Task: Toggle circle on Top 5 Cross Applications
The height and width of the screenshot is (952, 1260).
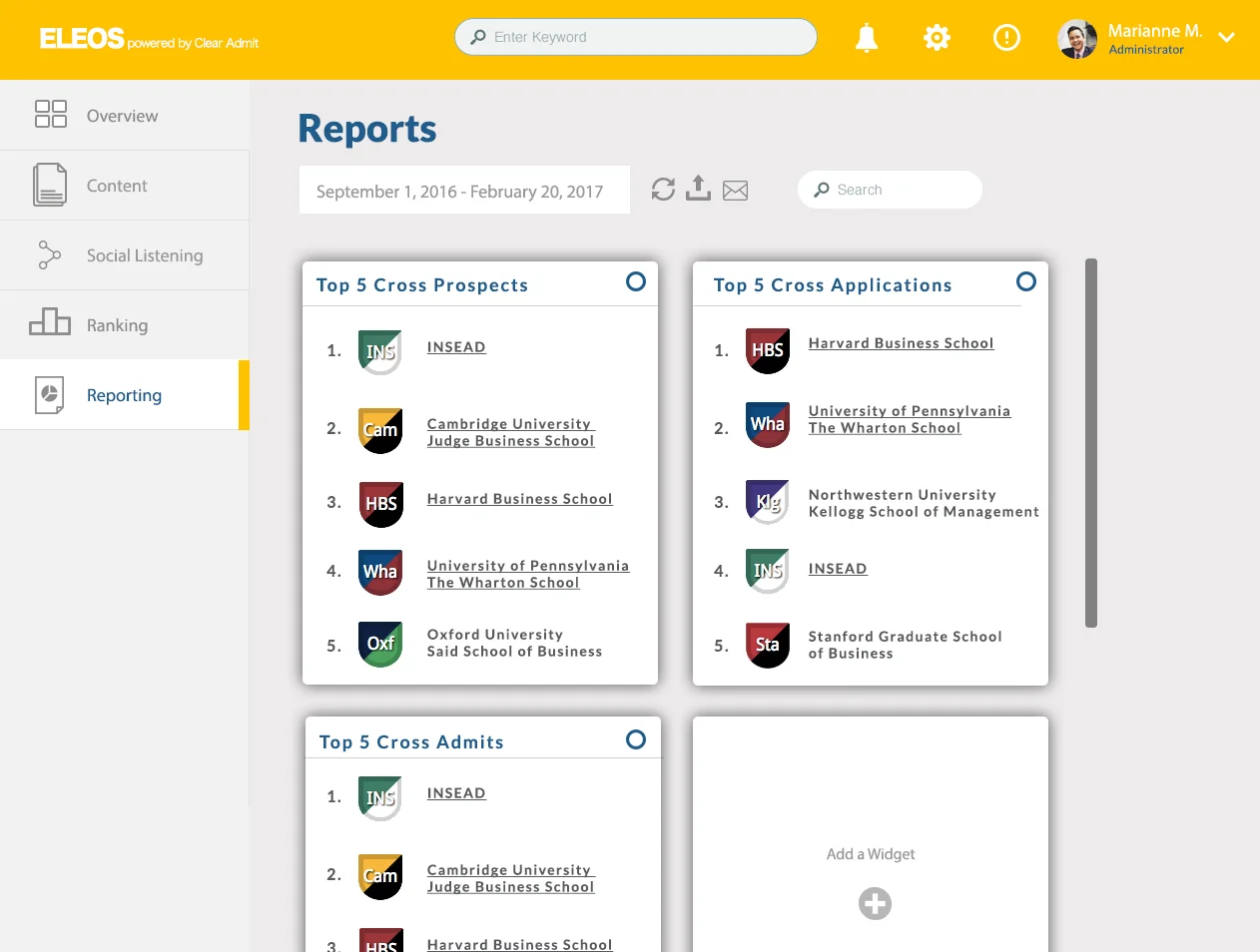Action: tap(1026, 281)
